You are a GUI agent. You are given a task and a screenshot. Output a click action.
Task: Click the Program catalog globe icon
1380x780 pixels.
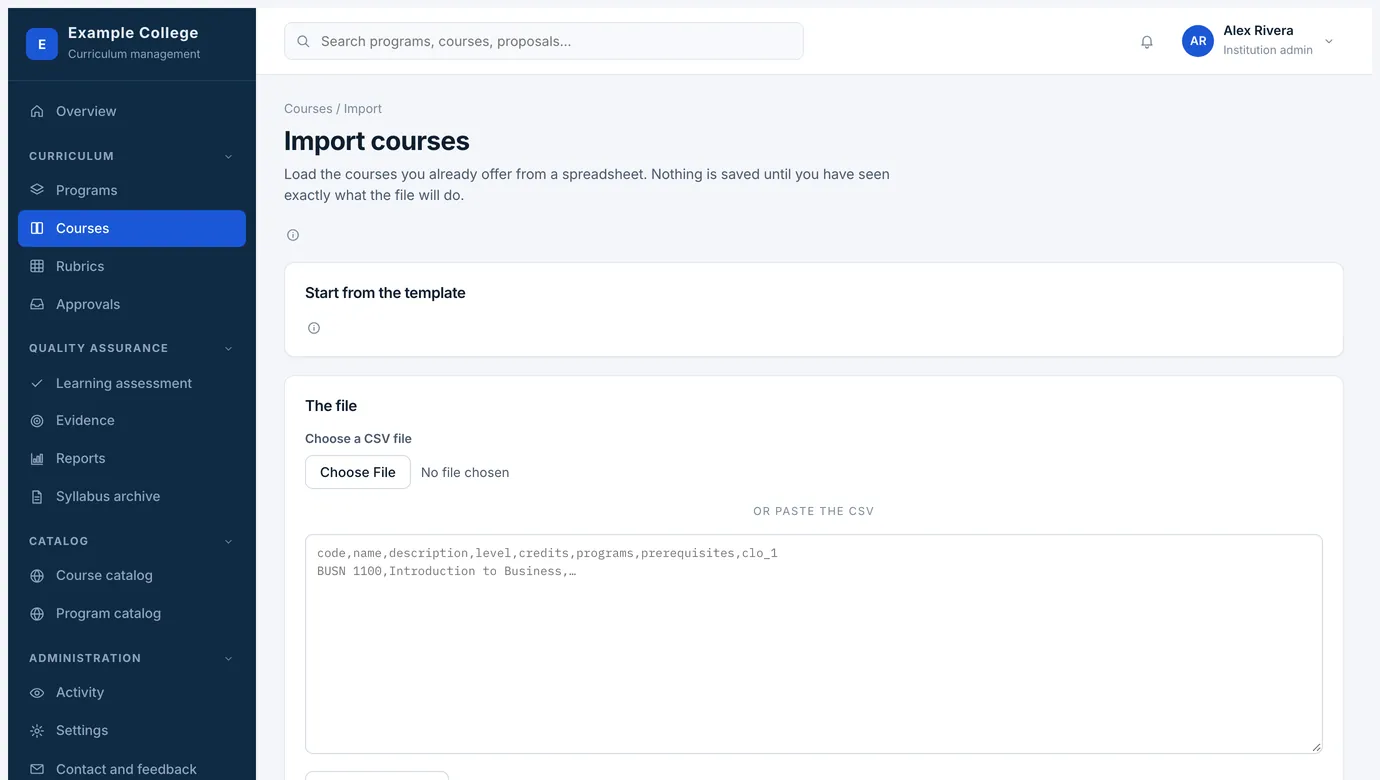(x=37, y=614)
